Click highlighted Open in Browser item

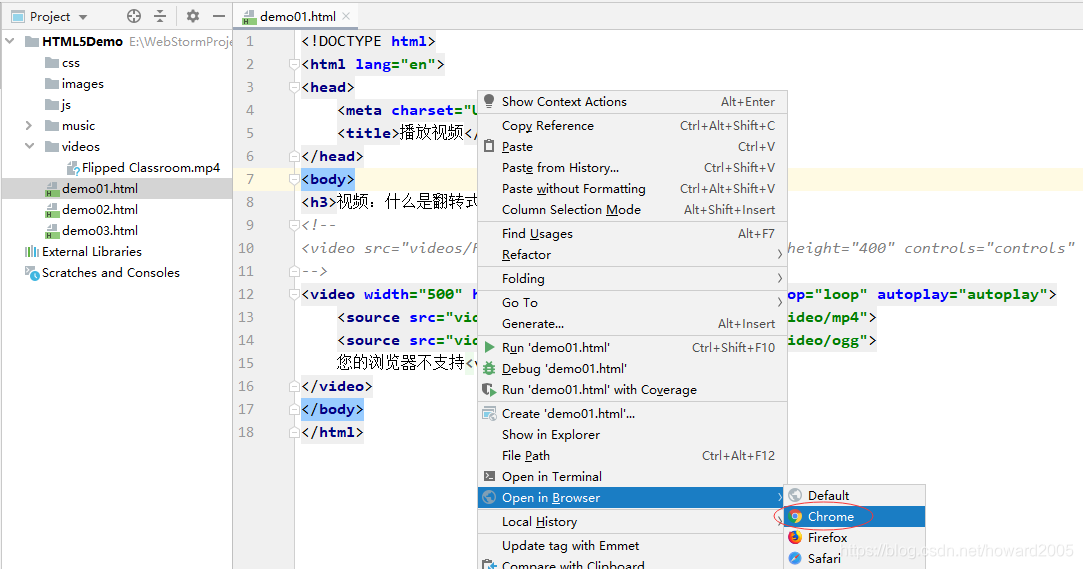632,498
